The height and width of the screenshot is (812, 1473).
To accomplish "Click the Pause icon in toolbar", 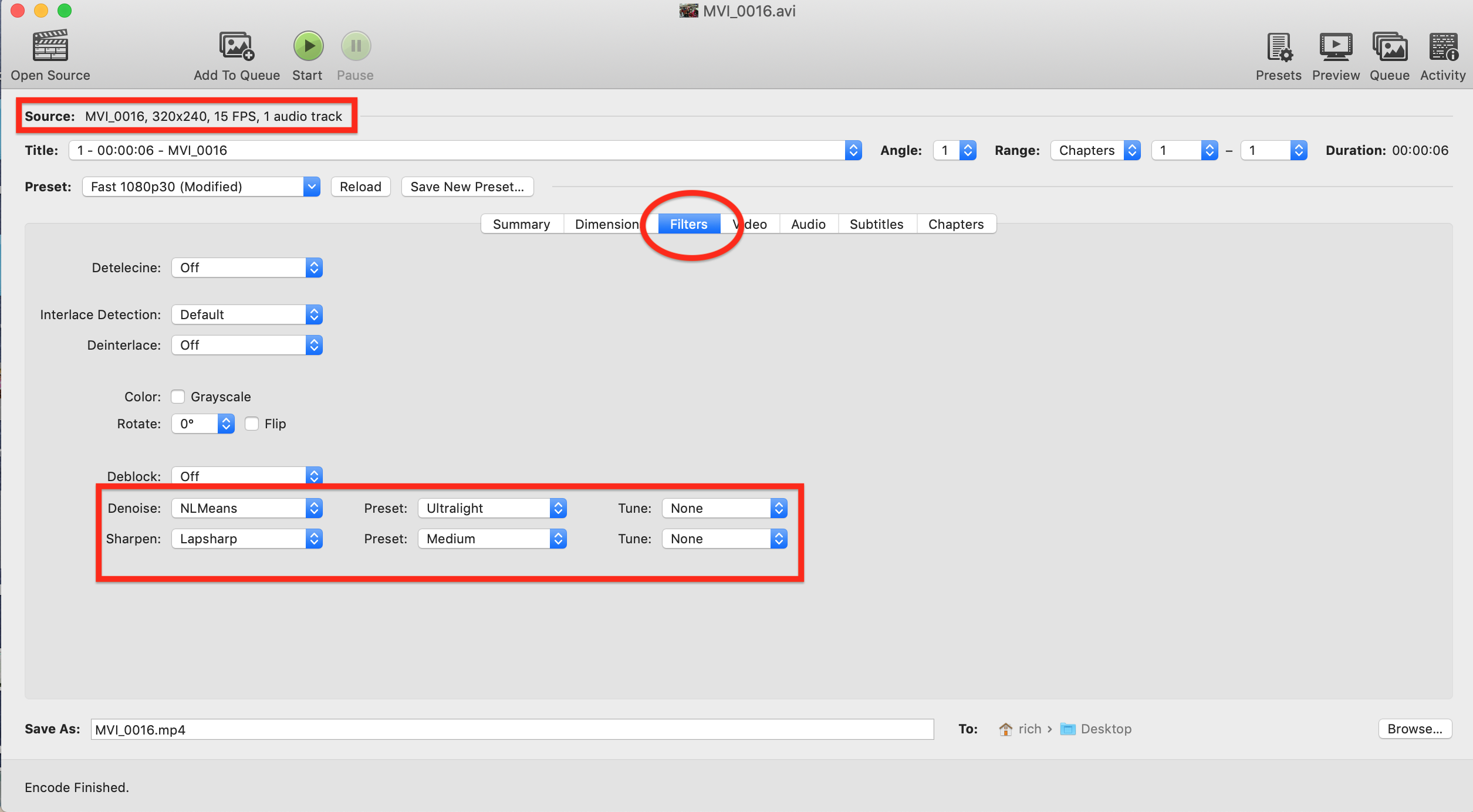I will [x=356, y=46].
